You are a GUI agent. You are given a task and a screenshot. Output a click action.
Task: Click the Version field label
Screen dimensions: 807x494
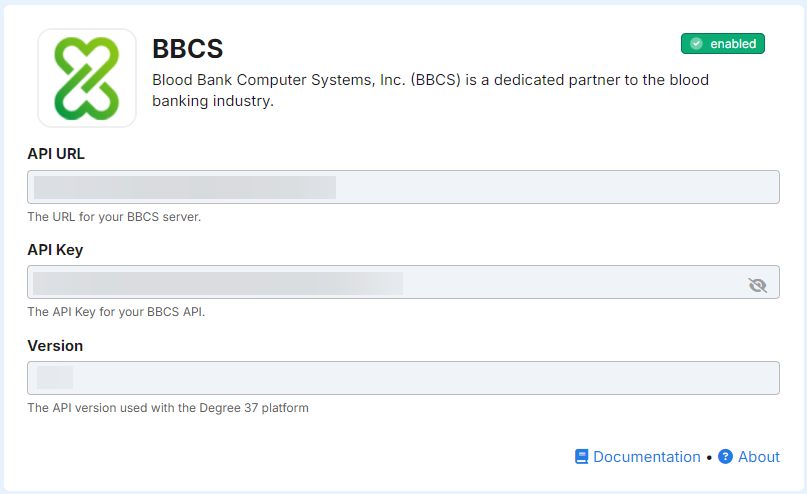coord(55,346)
